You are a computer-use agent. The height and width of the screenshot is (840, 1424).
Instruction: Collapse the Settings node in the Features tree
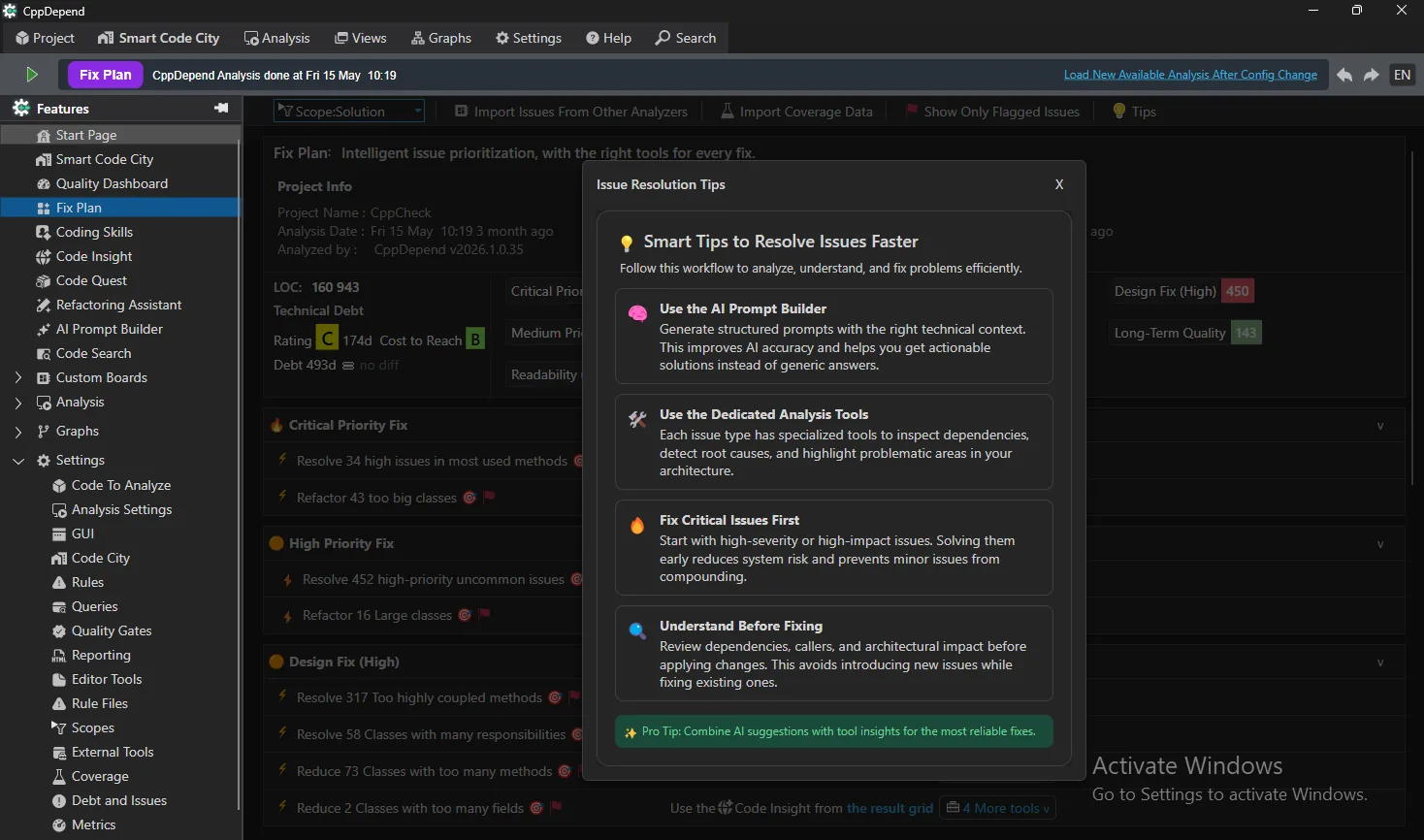coord(17,460)
